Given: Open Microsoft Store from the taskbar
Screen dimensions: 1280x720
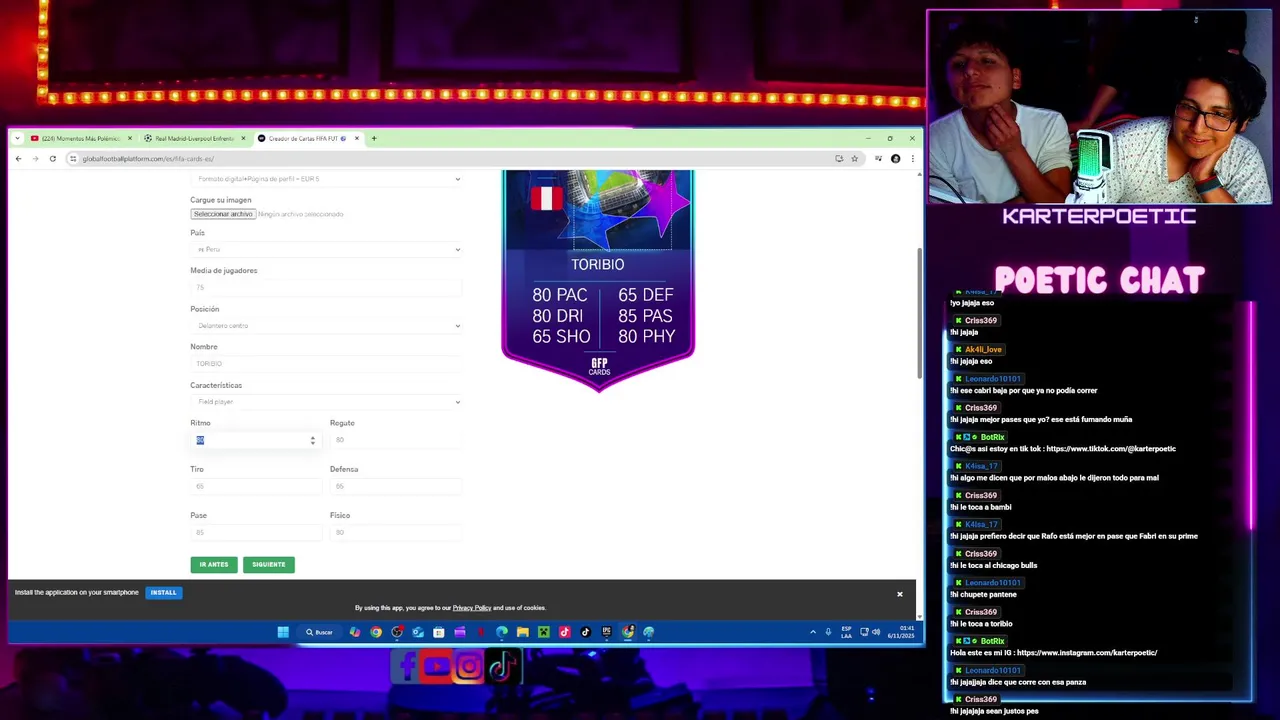Looking at the screenshot, I should [x=439, y=632].
